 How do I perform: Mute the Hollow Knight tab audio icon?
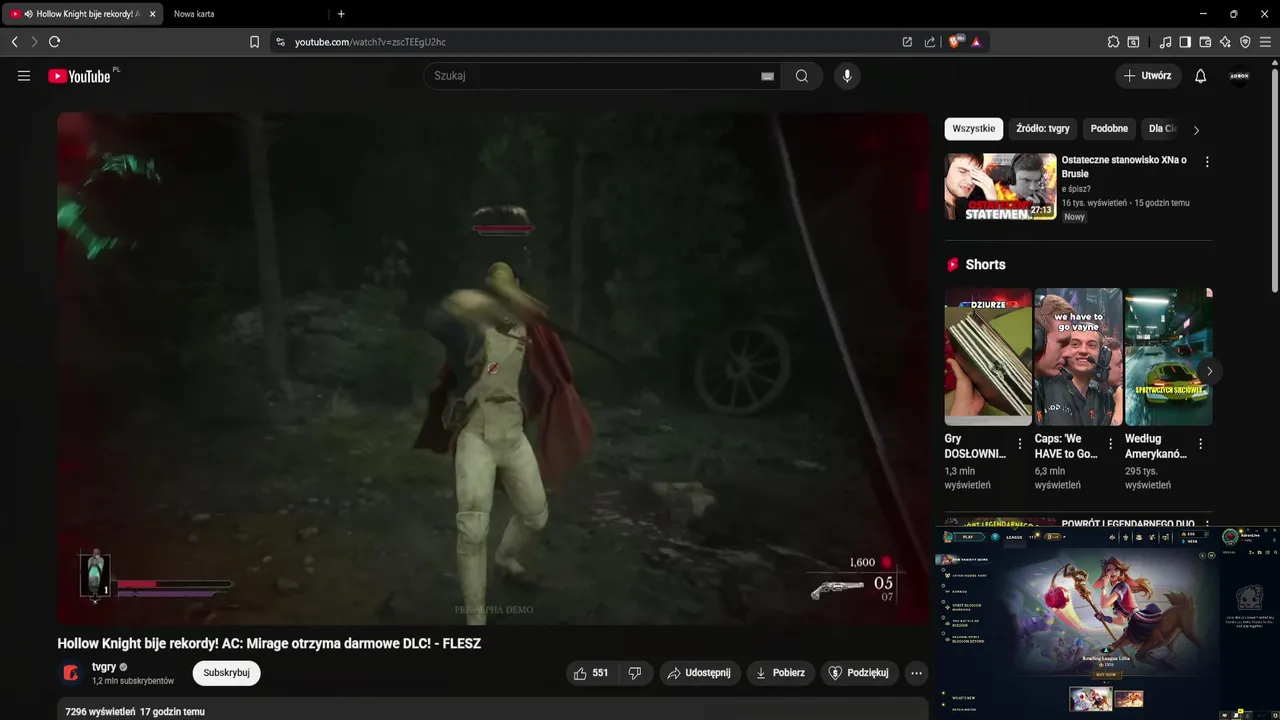pyautogui.click(x=28, y=14)
